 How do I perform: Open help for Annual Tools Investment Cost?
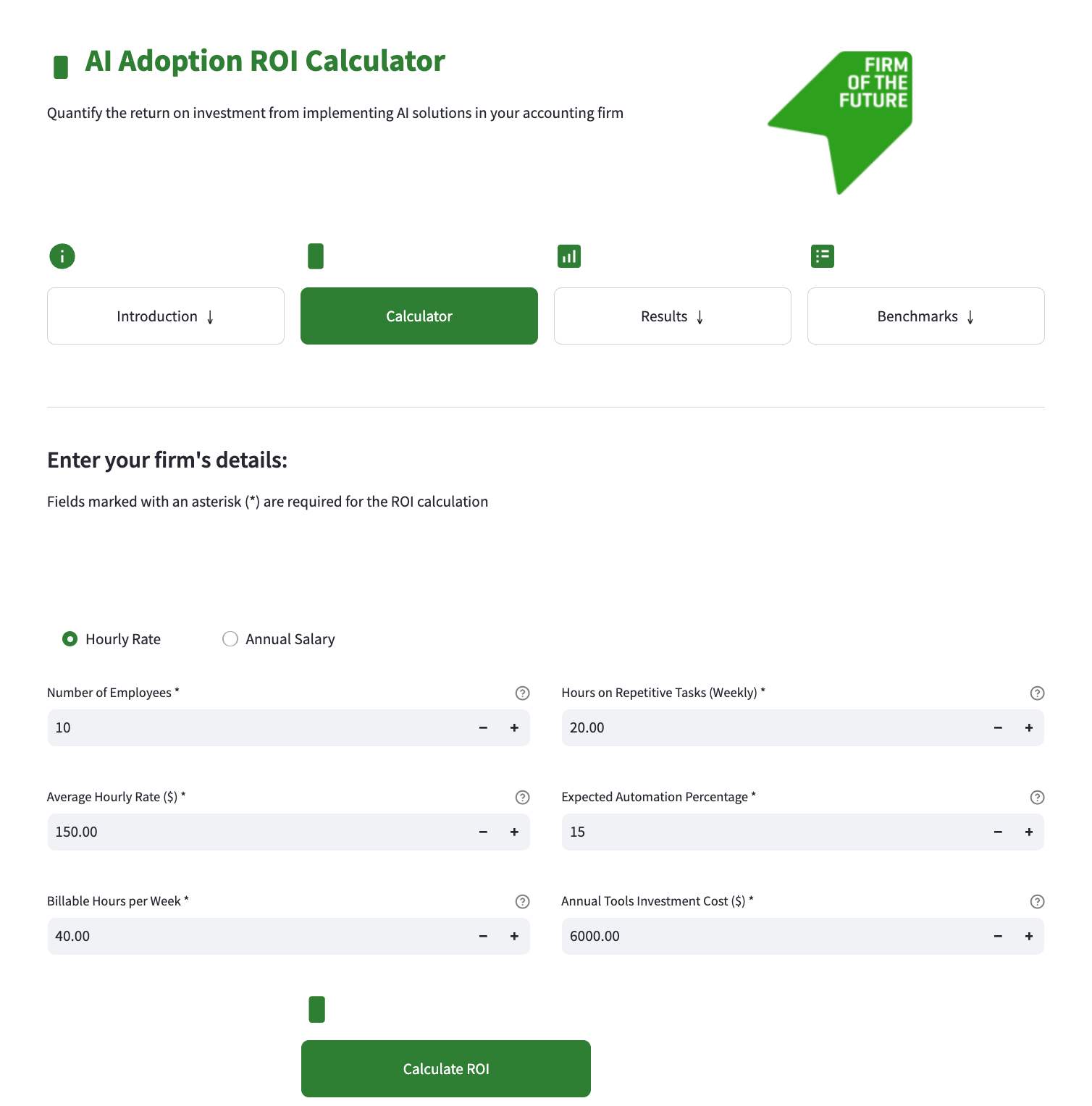pos(1037,901)
